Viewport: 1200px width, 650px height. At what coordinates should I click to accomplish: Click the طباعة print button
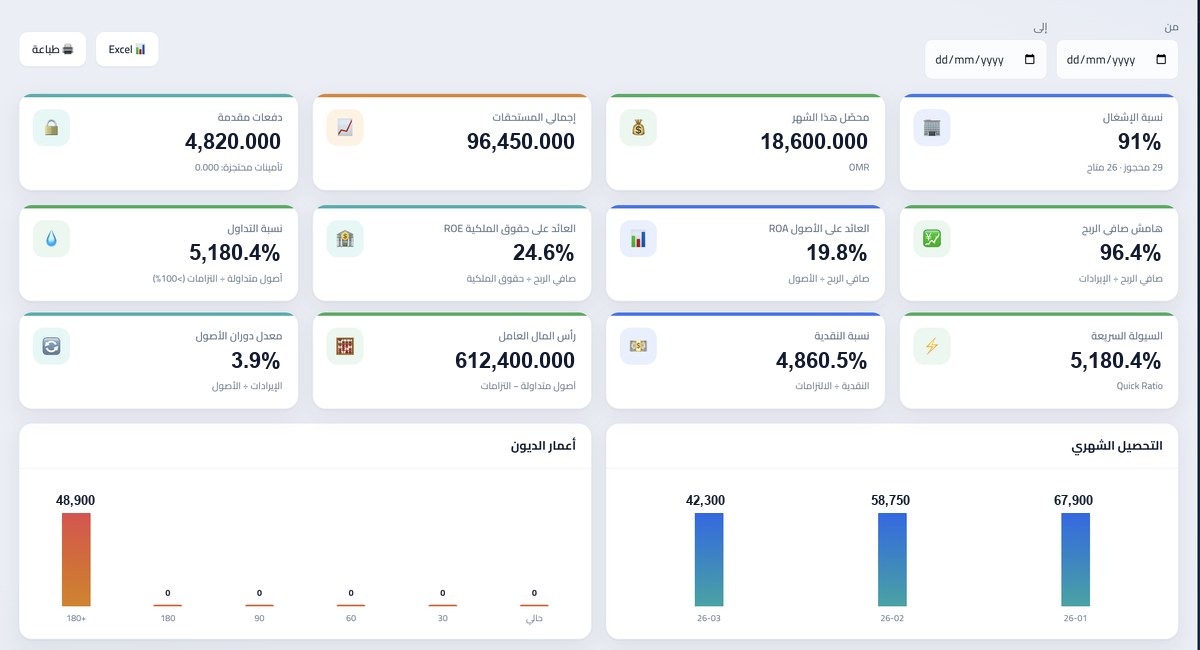tap(52, 49)
